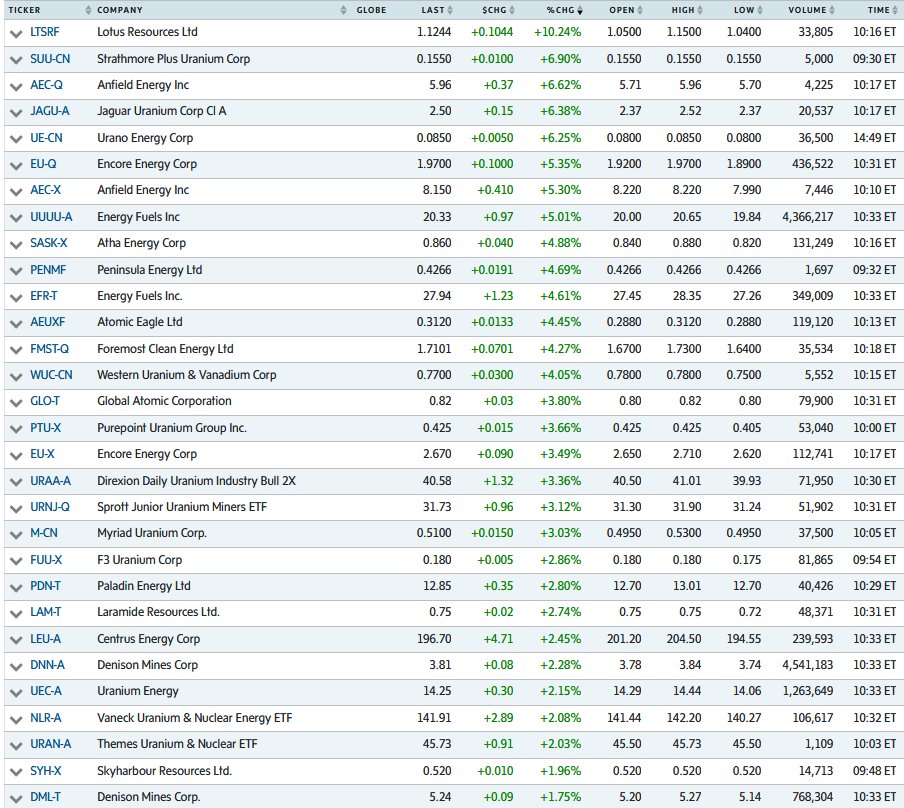
Task: Sort by High column header
Action: (687, 10)
